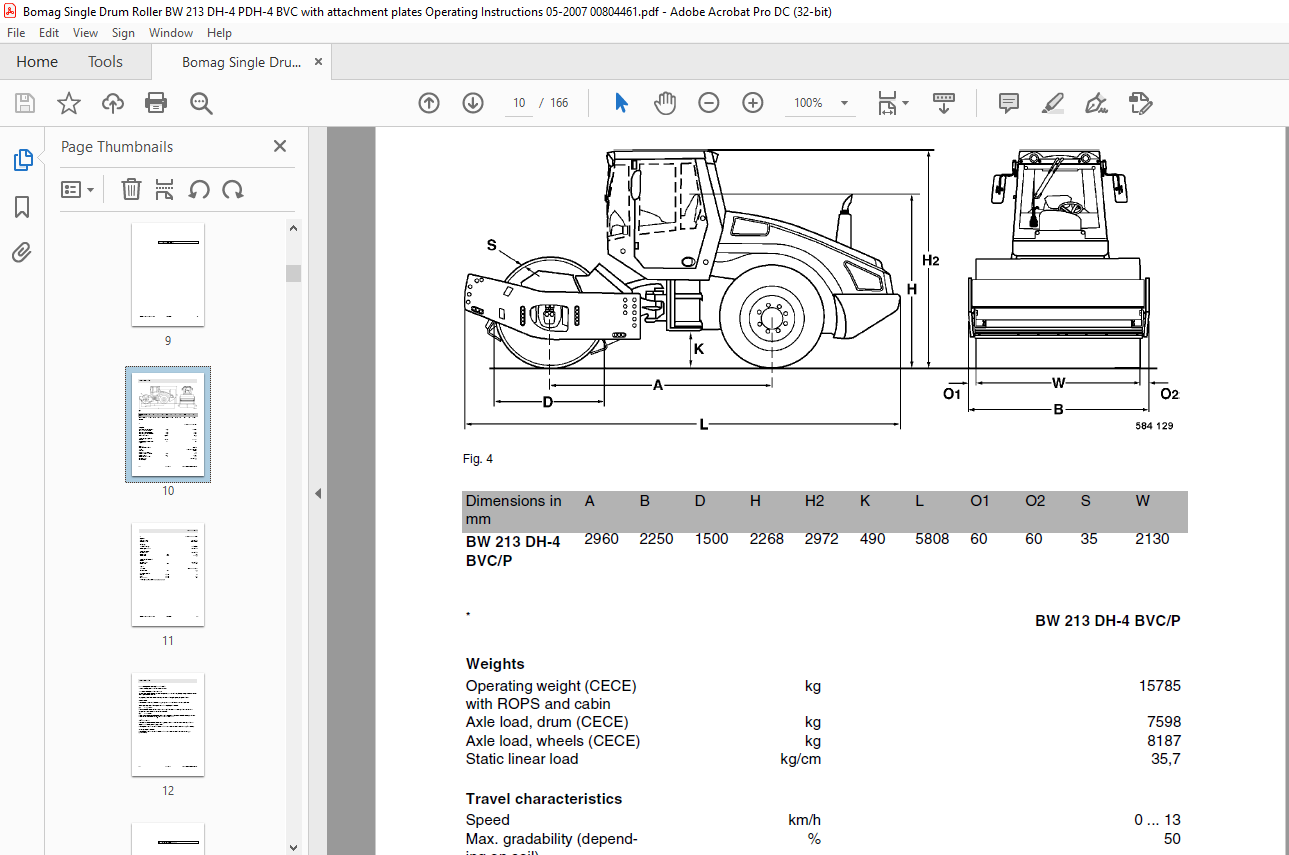Select page 10 thumbnail

pyautogui.click(x=168, y=424)
